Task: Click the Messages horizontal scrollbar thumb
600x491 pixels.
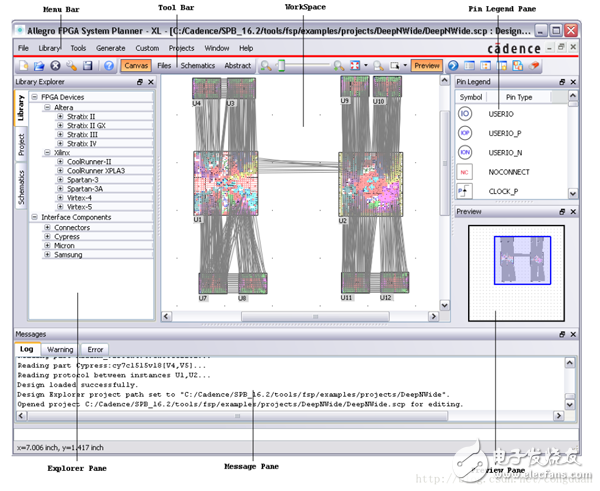Action: pos(237,416)
